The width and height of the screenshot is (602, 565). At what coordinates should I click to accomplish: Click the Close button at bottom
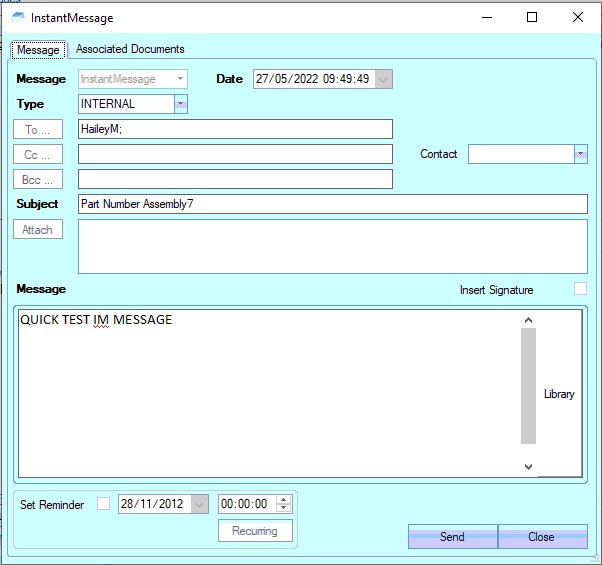tap(541, 537)
